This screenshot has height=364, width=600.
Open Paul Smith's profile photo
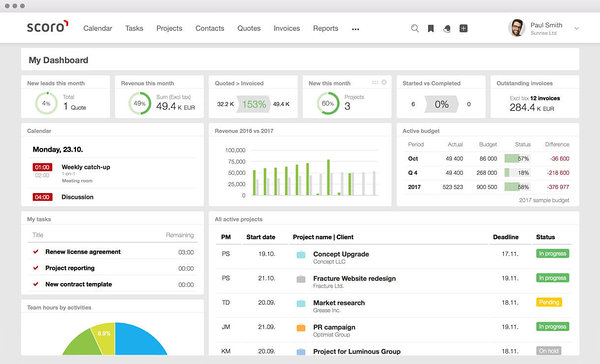(517, 28)
